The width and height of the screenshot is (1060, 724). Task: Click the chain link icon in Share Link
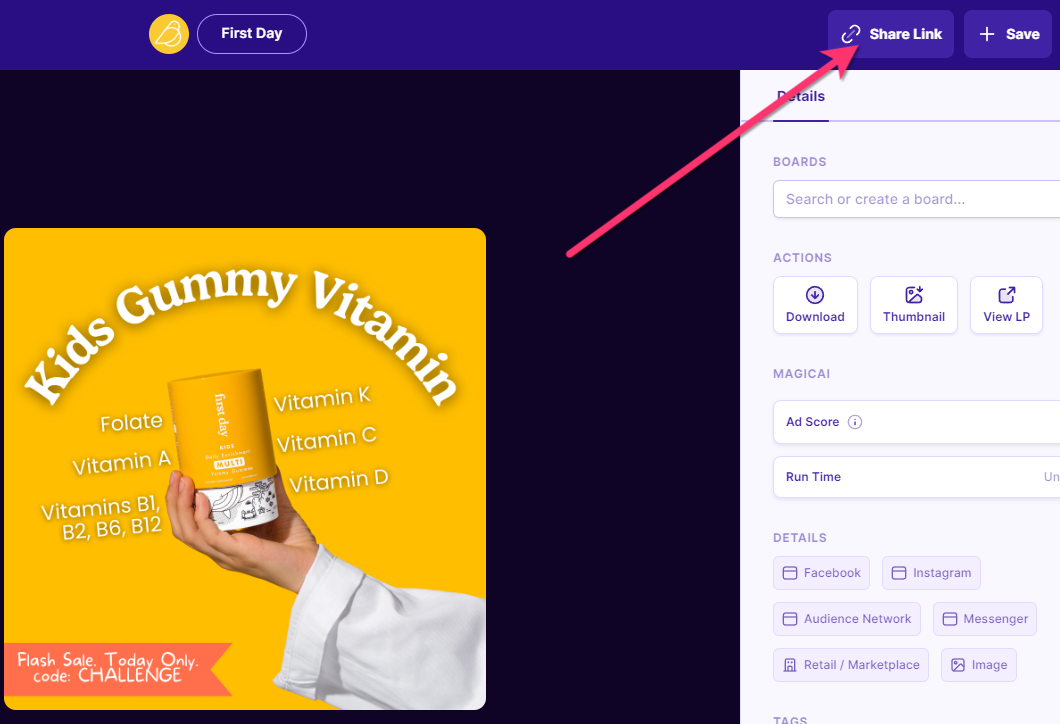tap(850, 34)
